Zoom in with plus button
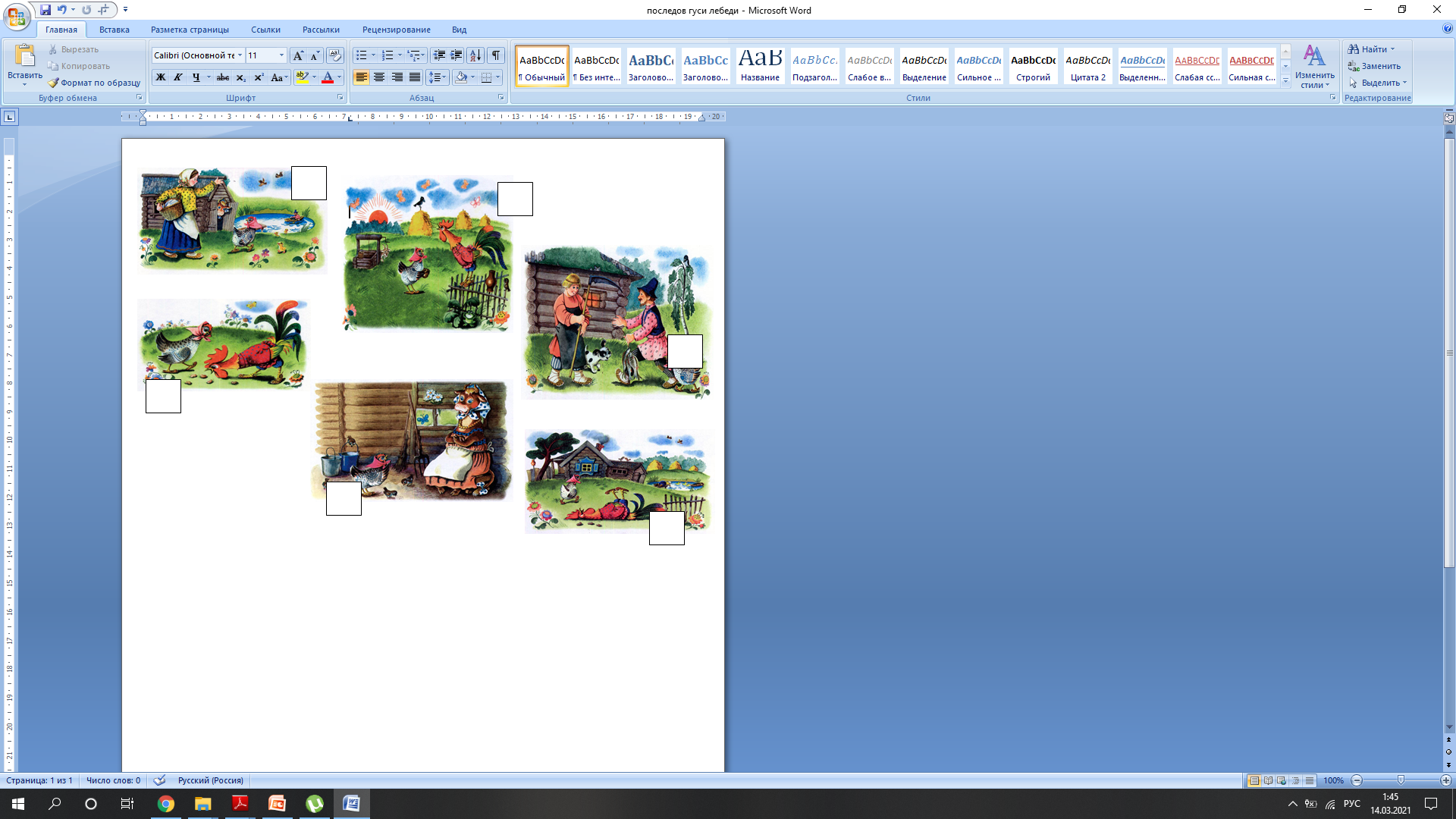Image resolution: width=1456 pixels, height=819 pixels. tap(1445, 780)
